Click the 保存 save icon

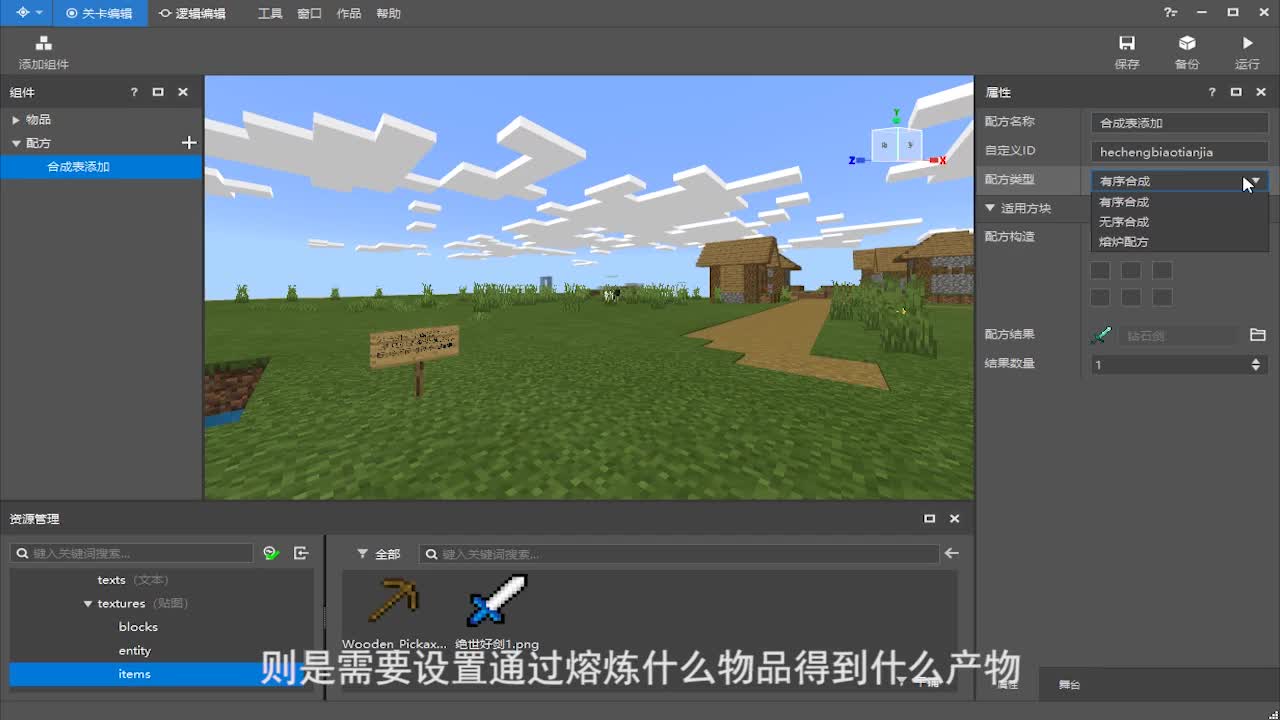pyautogui.click(x=1127, y=43)
